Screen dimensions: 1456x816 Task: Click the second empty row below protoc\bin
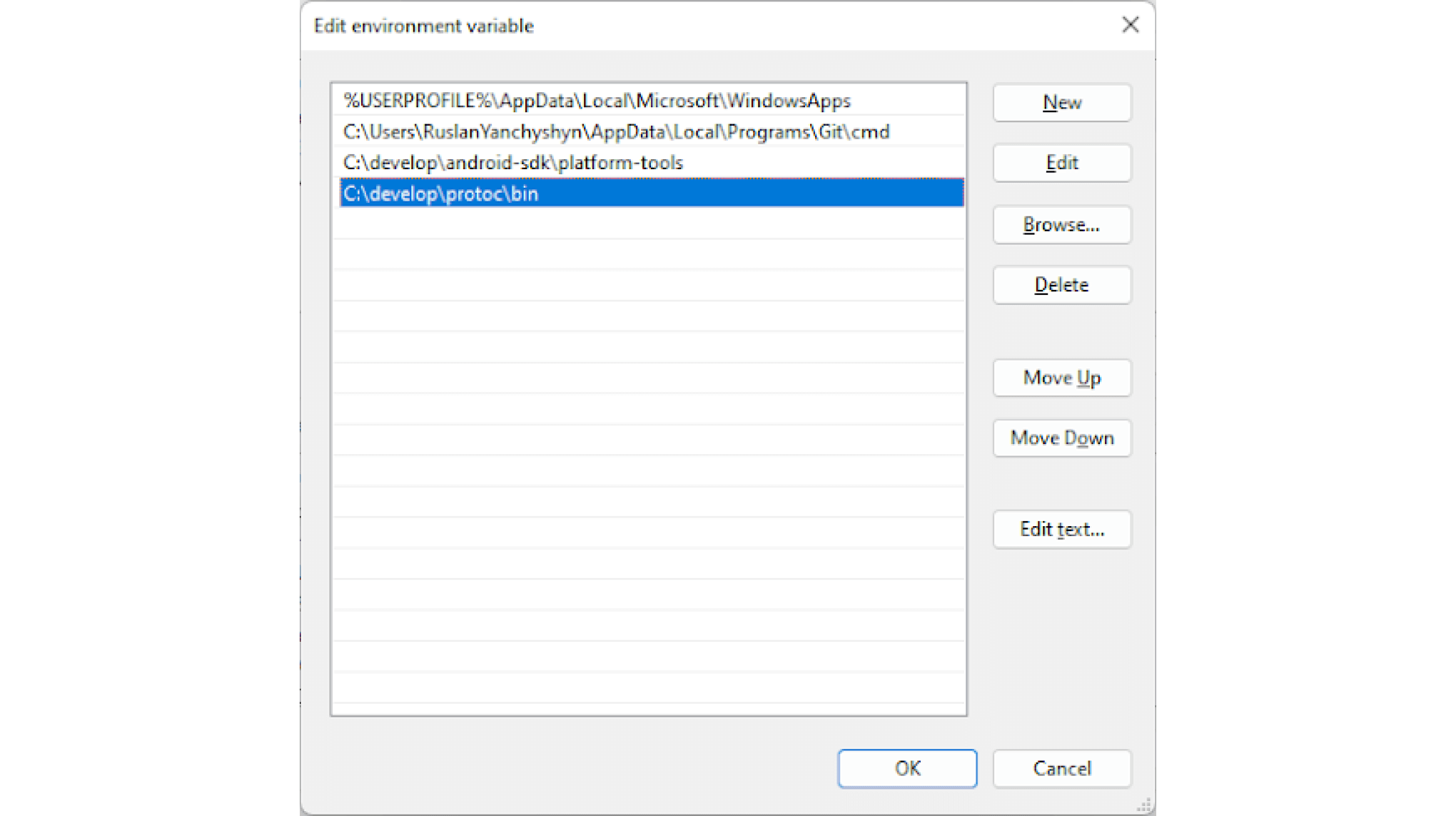(x=648, y=254)
